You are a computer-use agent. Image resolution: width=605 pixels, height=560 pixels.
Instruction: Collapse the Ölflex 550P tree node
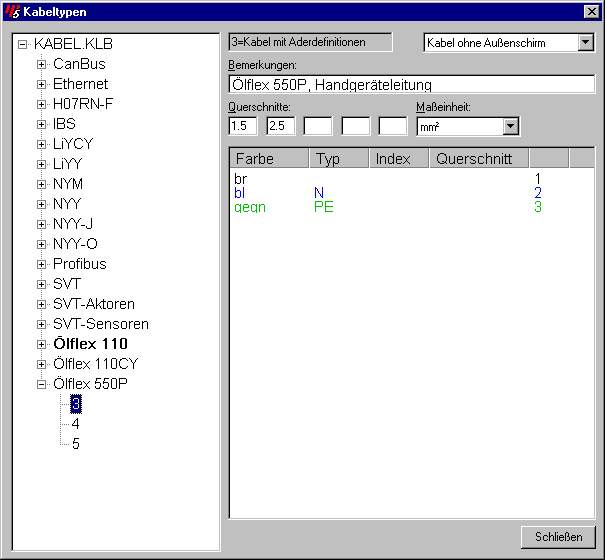41,384
